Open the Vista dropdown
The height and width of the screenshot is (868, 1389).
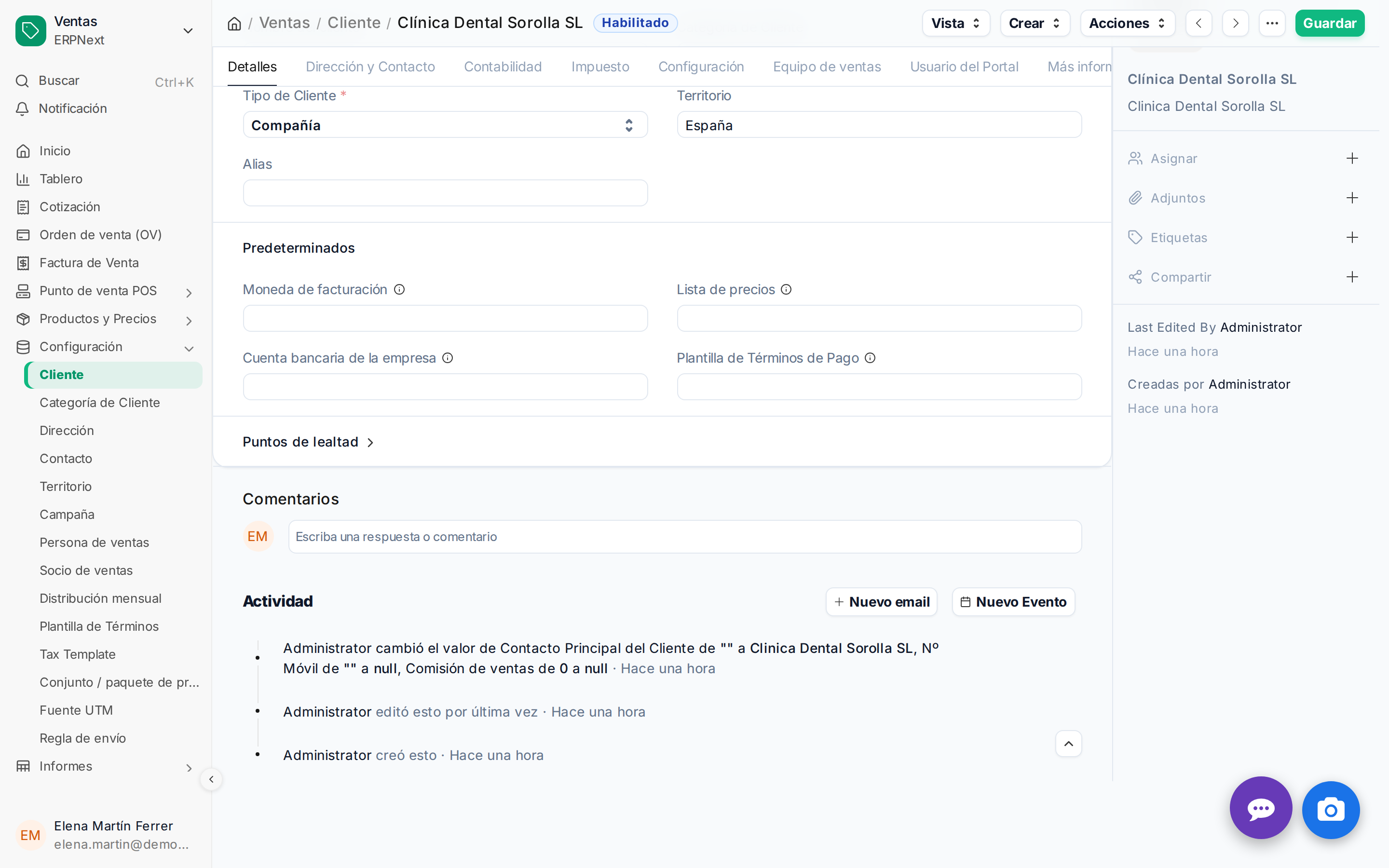point(955,24)
